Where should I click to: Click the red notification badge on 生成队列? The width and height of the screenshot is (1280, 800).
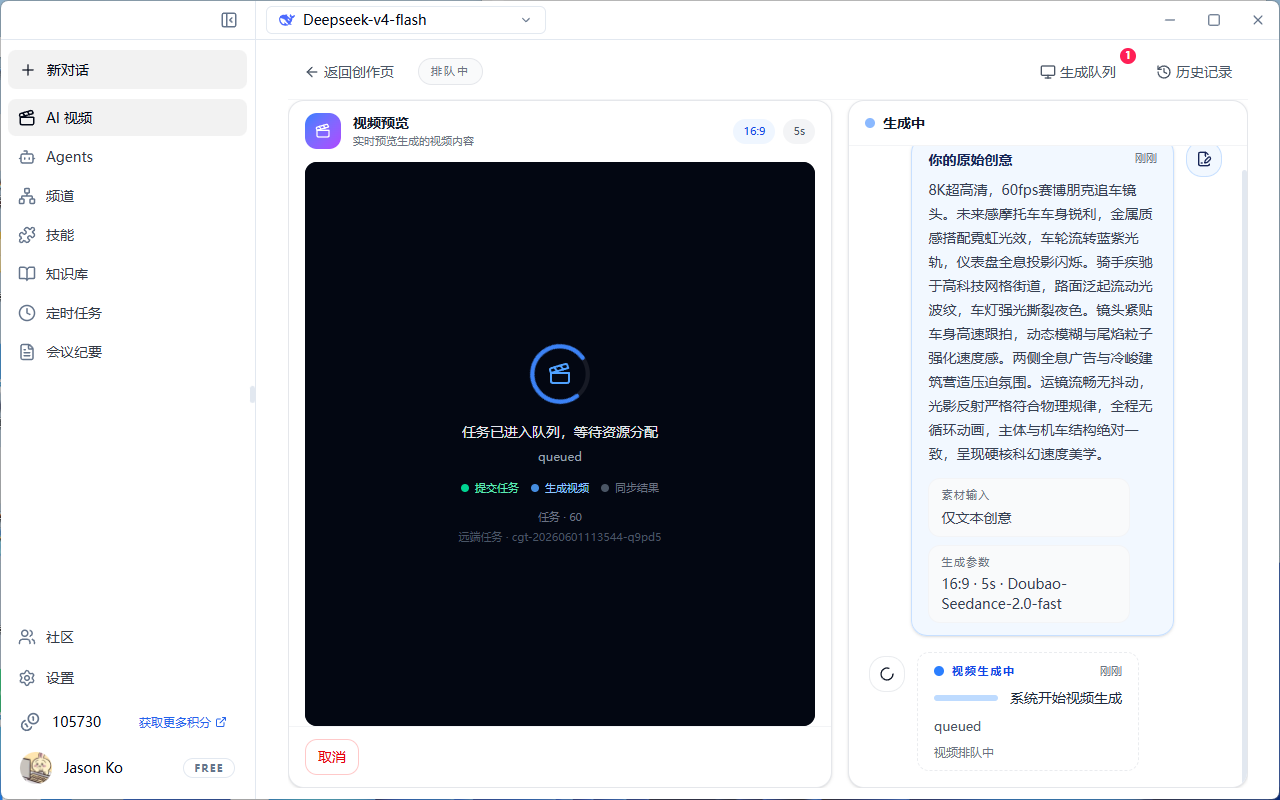click(1128, 56)
